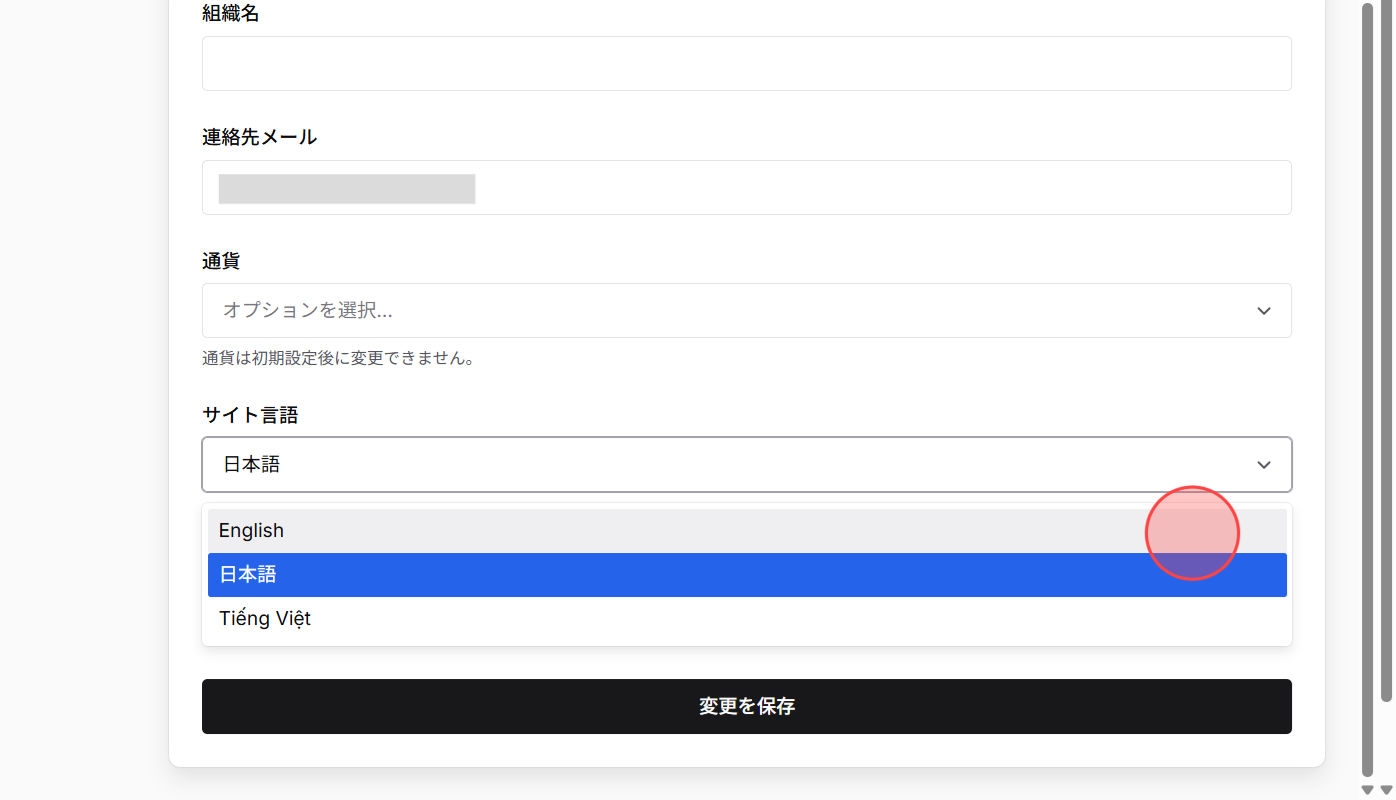Click the rightmost scroll-down arrow icon
The width and height of the screenshot is (1396, 800).
pos(1386,790)
